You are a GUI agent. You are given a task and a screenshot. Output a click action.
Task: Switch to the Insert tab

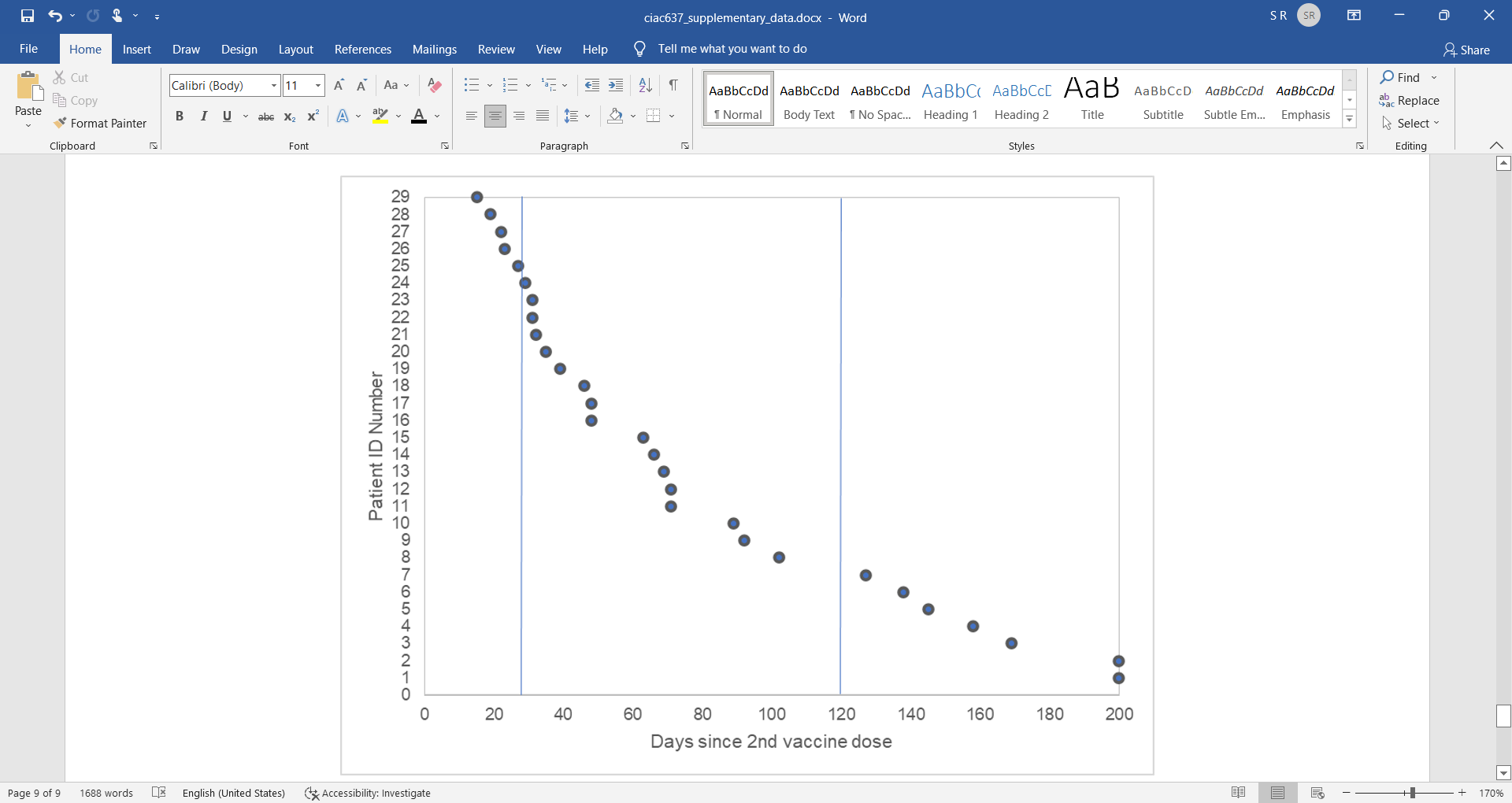pyautogui.click(x=137, y=49)
